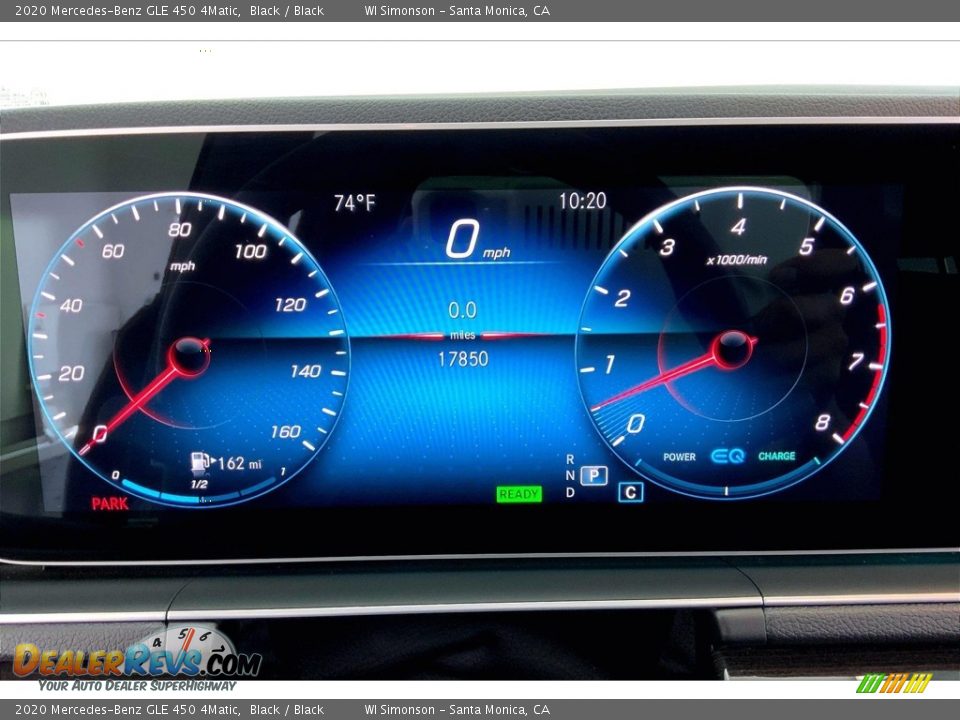Image resolution: width=960 pixels, height=720 pixels.
Task: Click the green READY indicator
Action: coord(519,494)
